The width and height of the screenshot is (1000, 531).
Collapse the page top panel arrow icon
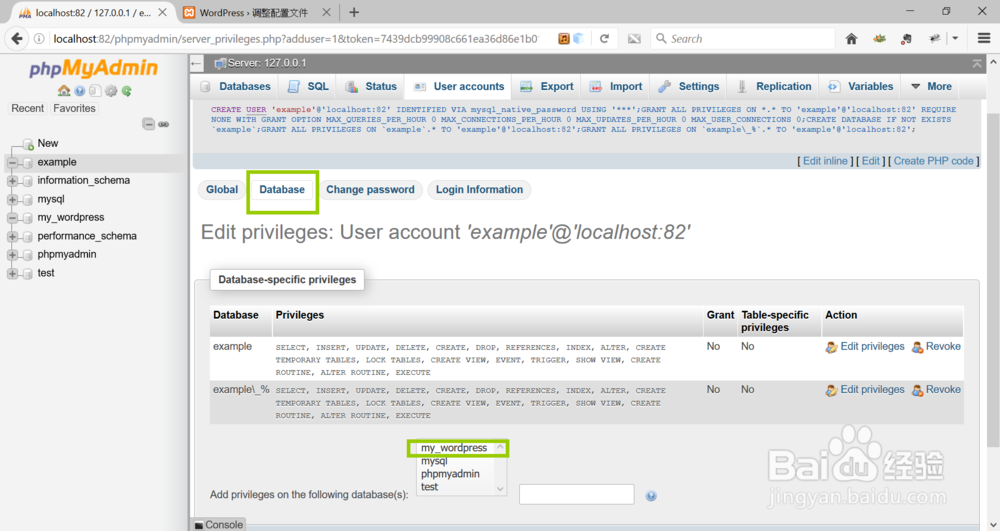(x=977, y=63)
